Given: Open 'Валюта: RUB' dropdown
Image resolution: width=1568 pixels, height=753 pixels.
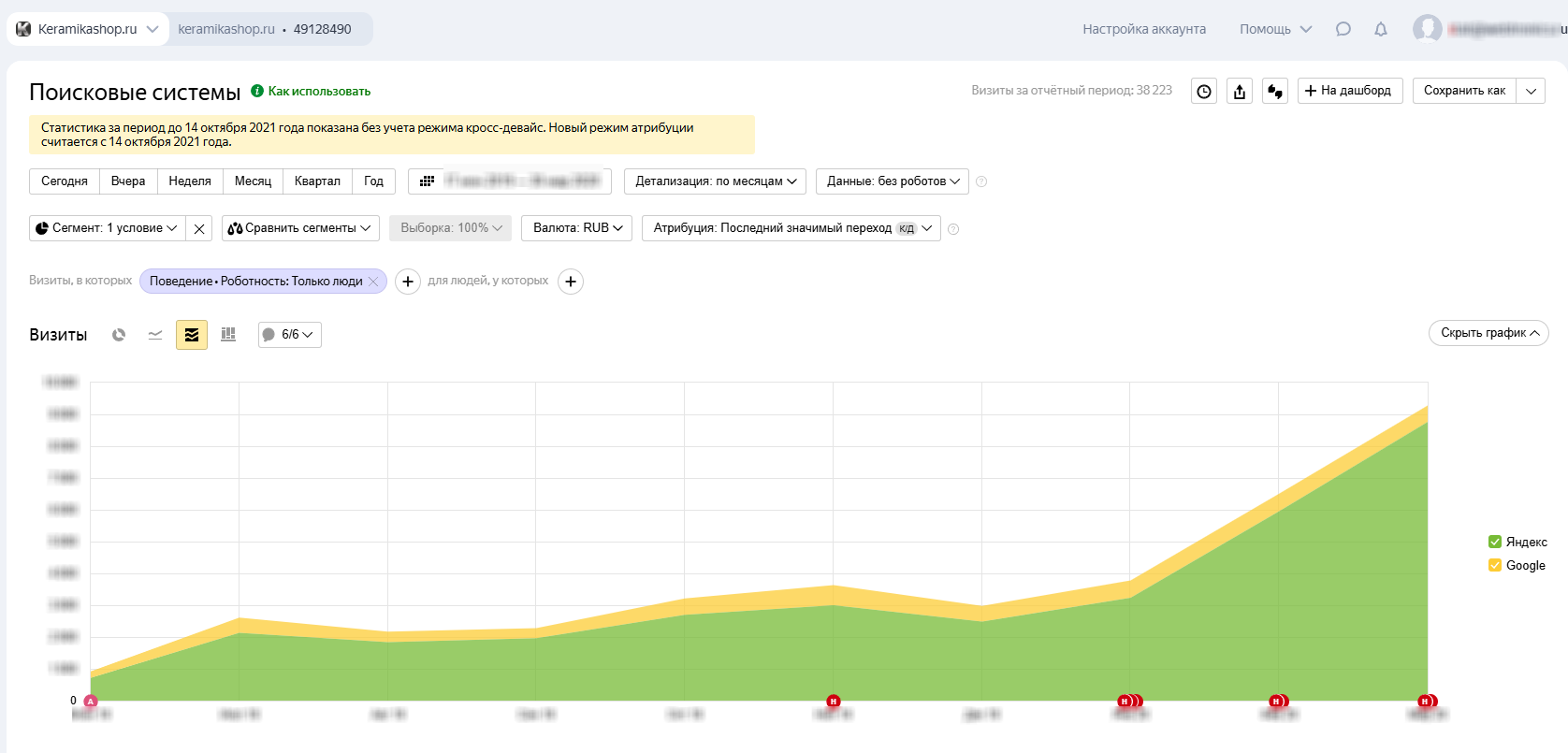Looking at the screenshot, I should [577, 228].
